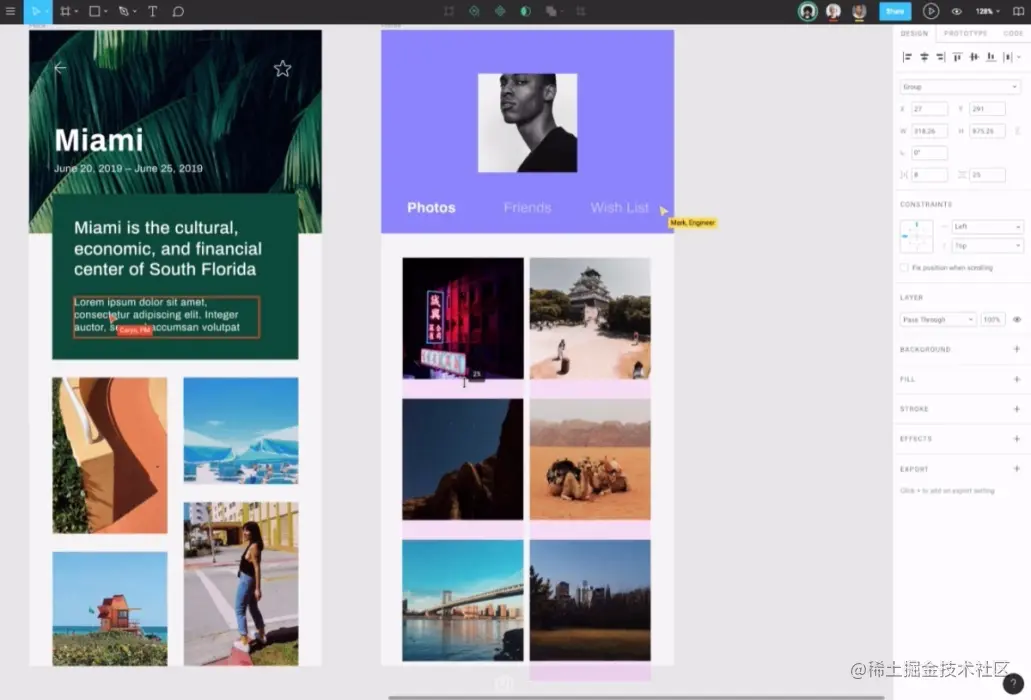Image resolution: width=1031 pixels, height=700 pixels.
Task: Open horizontal constraint Left dropdown
Action: tap(987, 226)
